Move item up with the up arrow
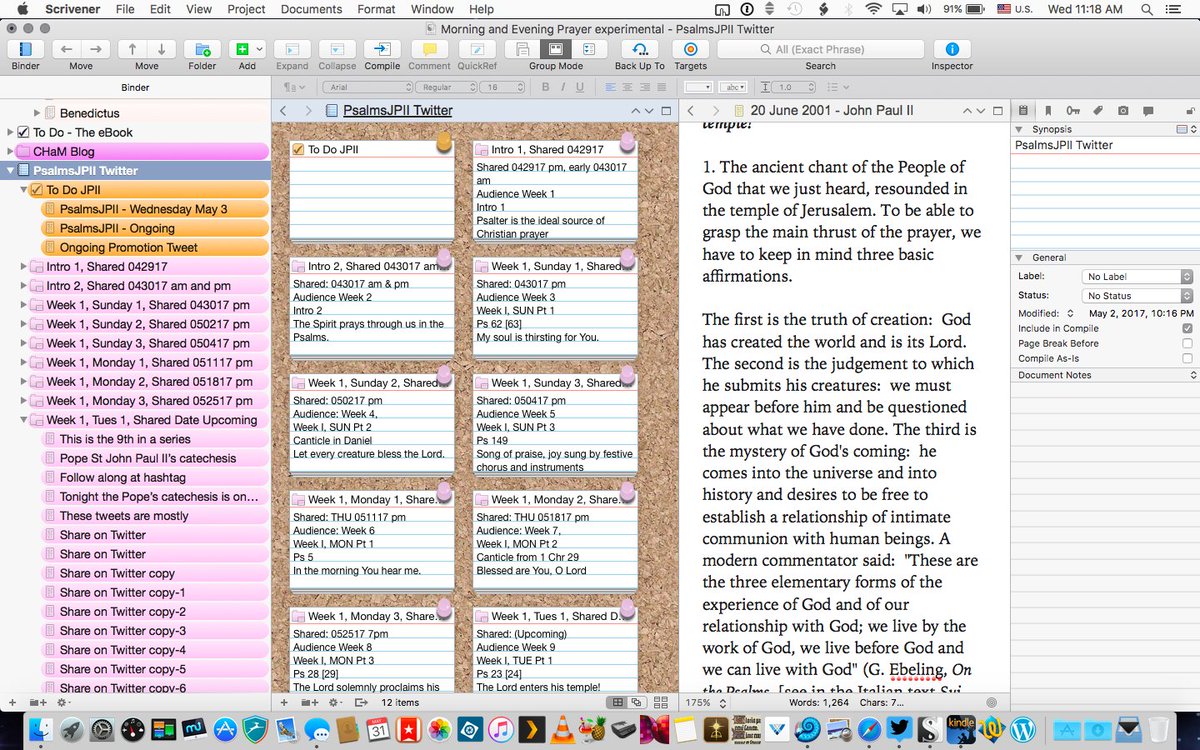The width and height of the screenshot is (1200, 750). 132,49
